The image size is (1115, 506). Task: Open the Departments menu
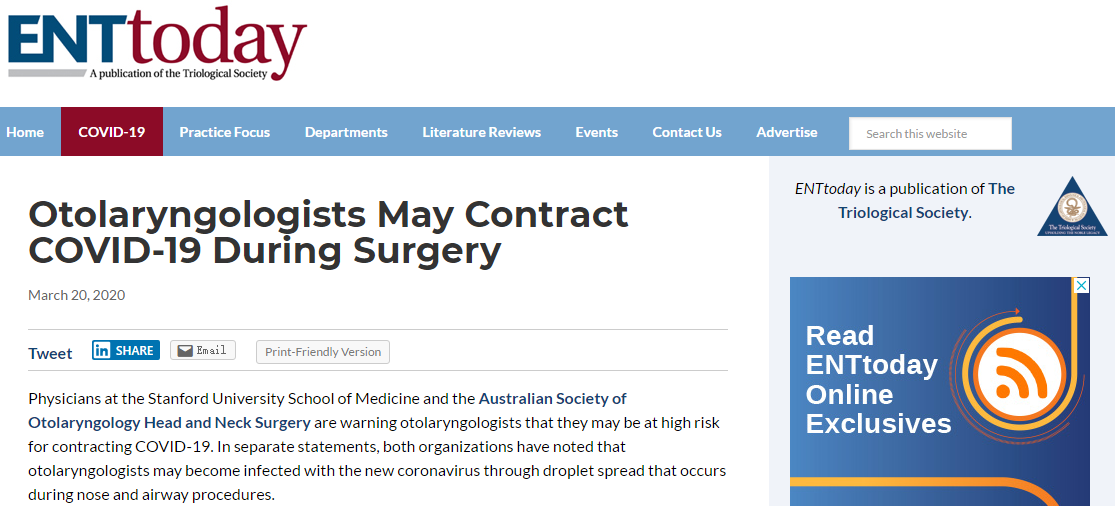pyautogui.click(x=346, y=132)
